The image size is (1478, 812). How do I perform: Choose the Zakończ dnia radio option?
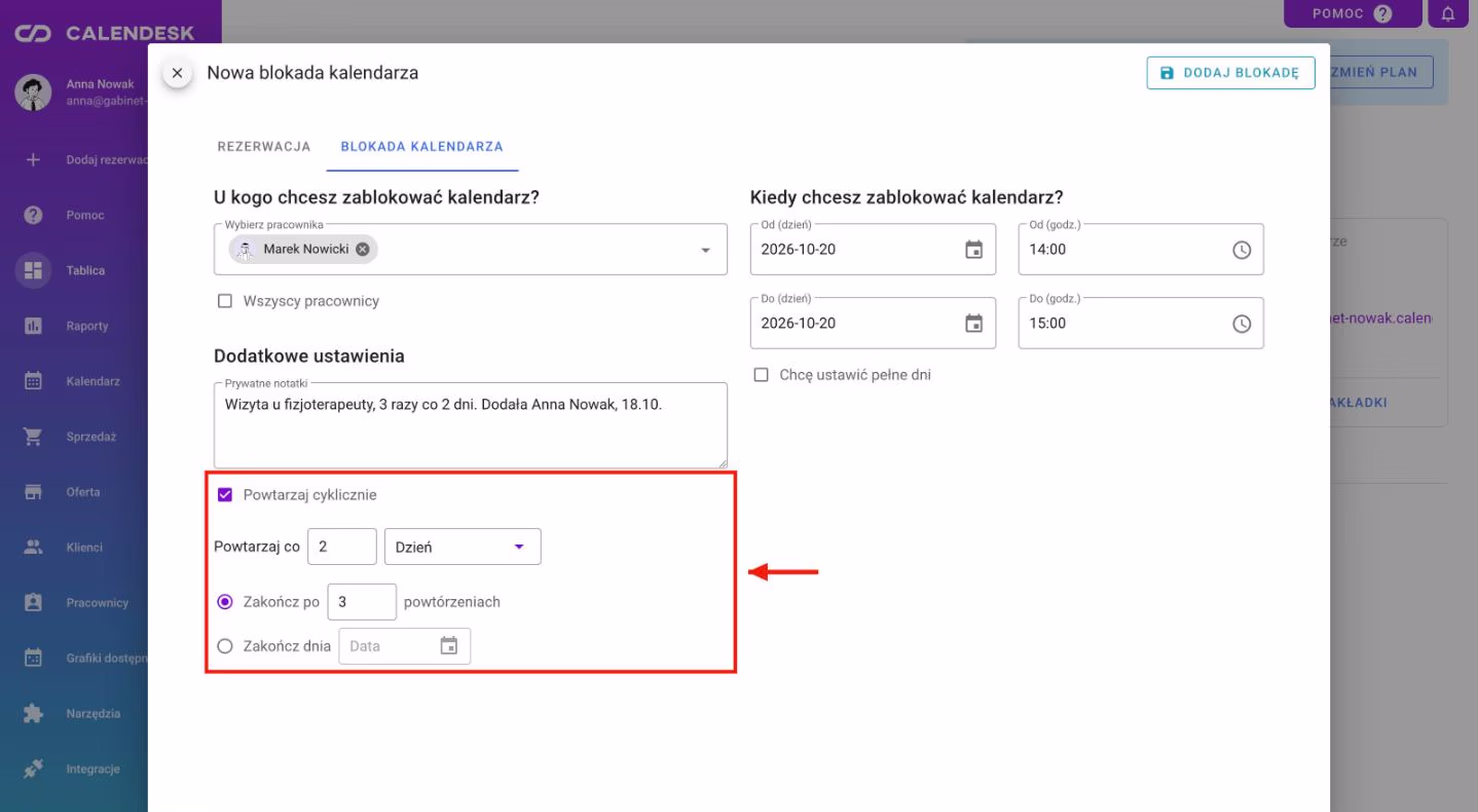click(225, 646)
